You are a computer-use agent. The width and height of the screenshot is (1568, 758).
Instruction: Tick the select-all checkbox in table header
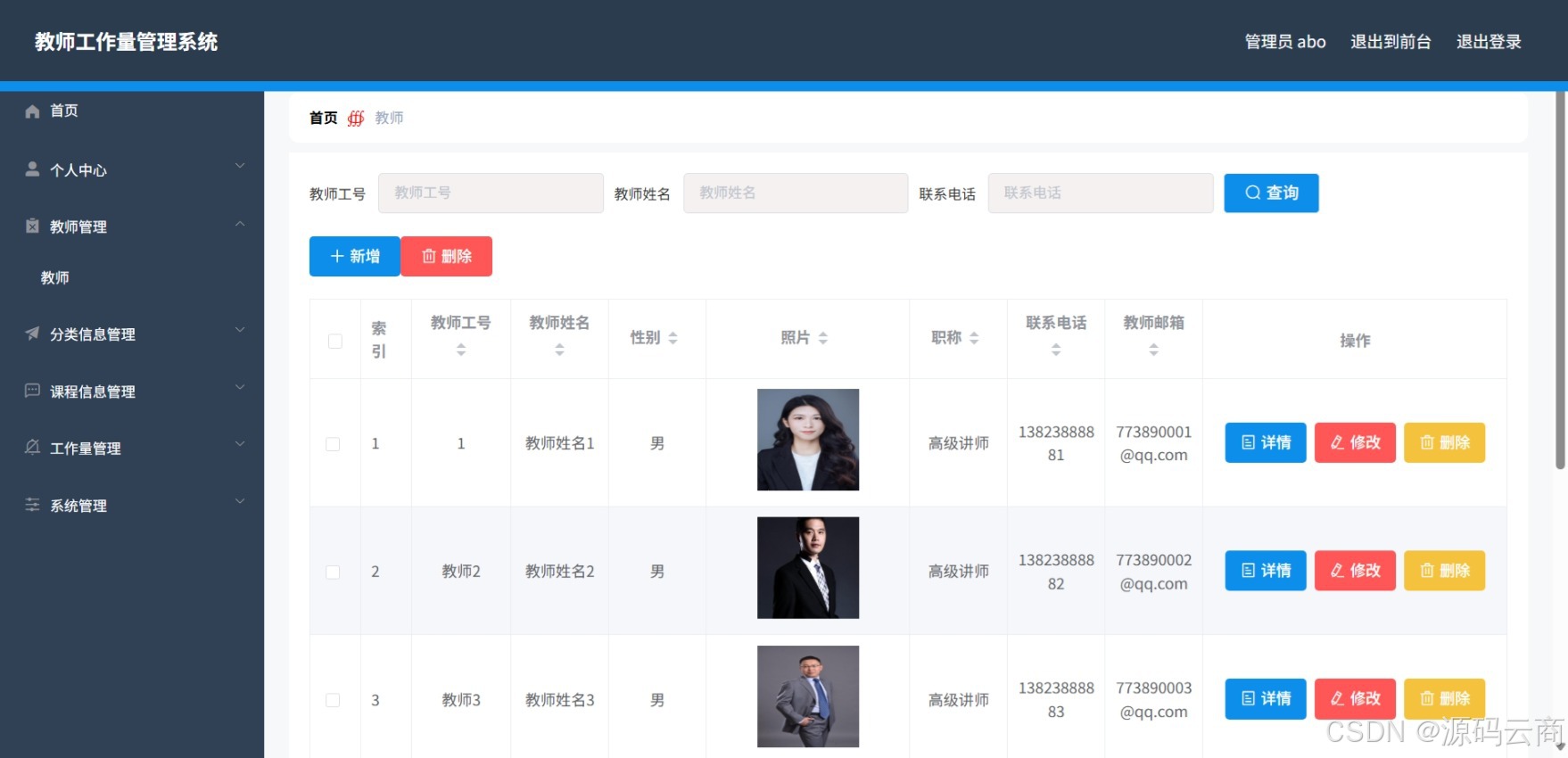(x=335, y=341)
